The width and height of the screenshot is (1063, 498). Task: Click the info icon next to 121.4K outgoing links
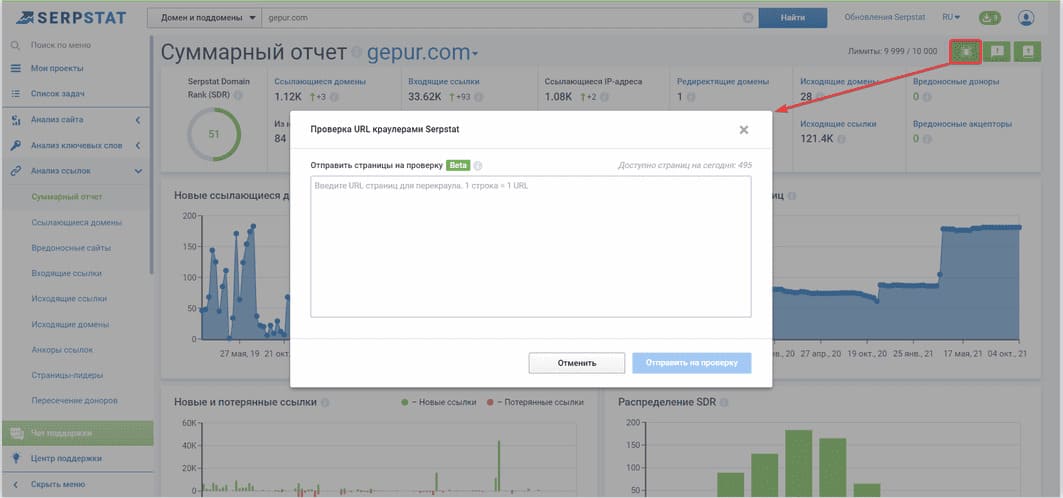[841, 140]
